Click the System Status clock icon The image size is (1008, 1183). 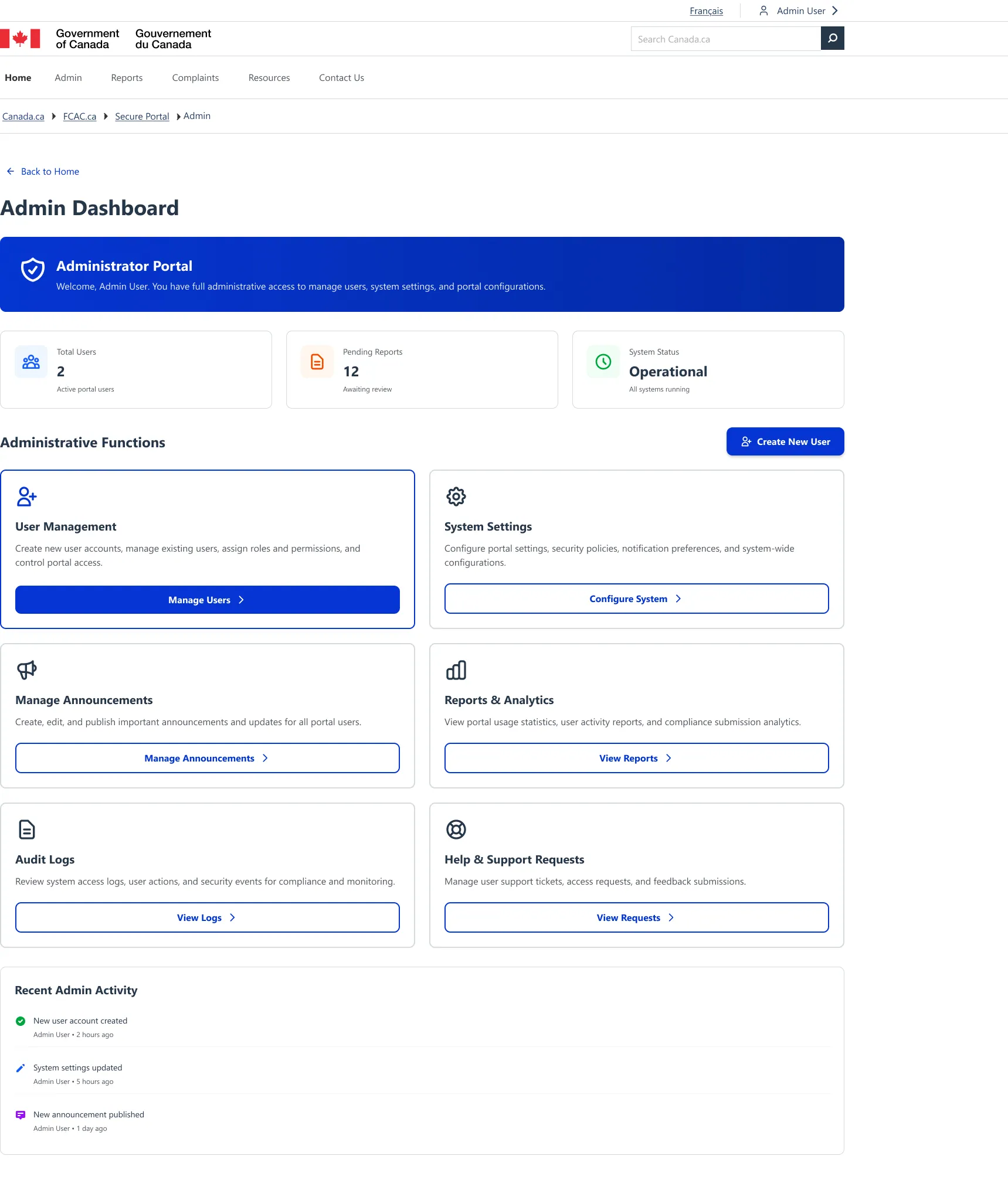pos(603,362)
